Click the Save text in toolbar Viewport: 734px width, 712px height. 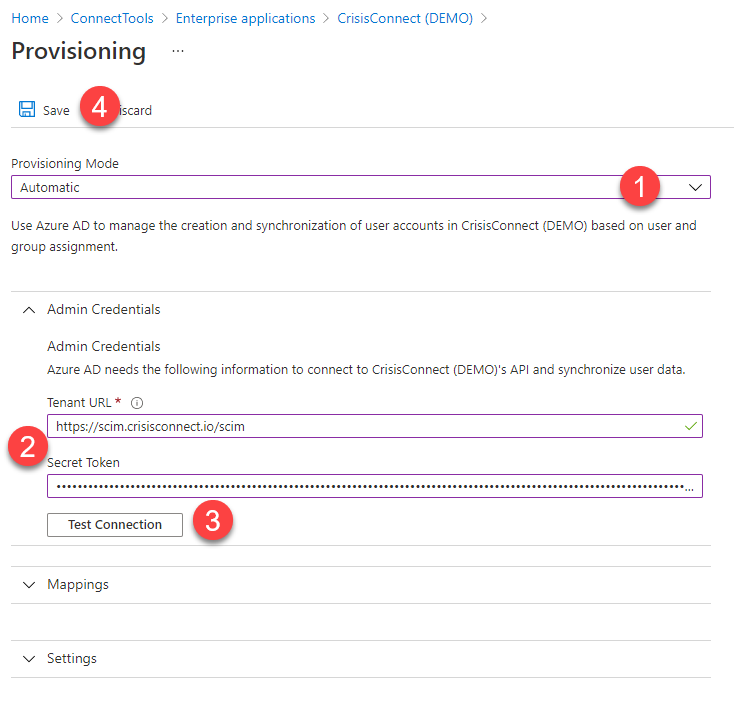click(x=56, y=110)
